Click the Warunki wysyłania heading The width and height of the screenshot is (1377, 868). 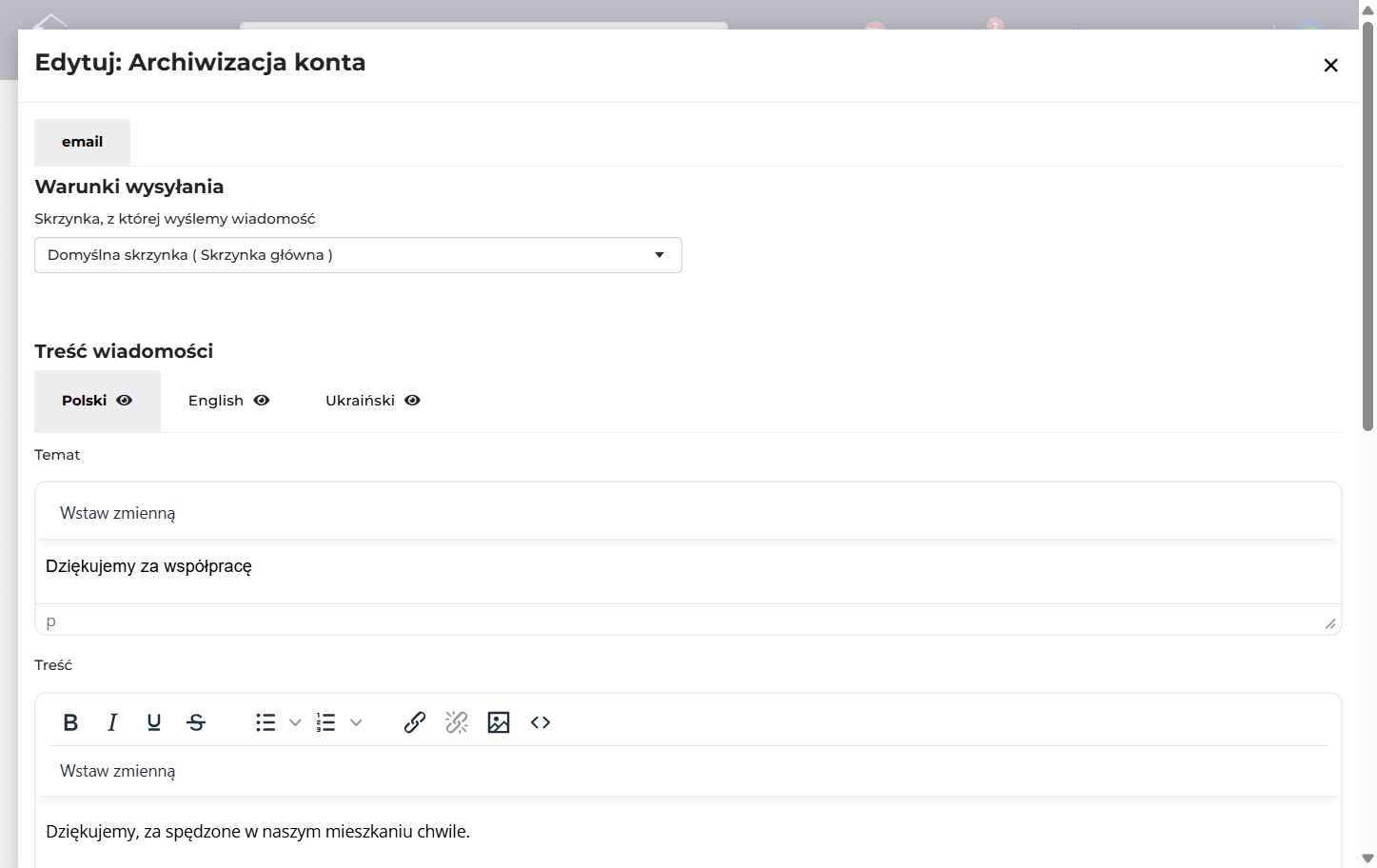(129, 187)
